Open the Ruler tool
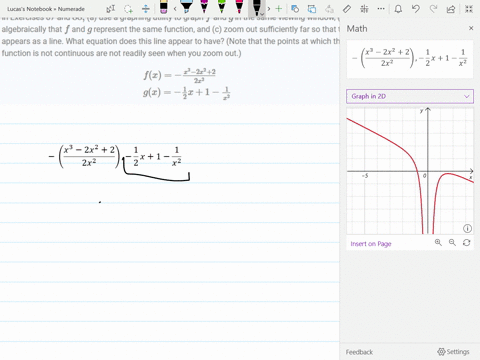 (x=347, y=9)
